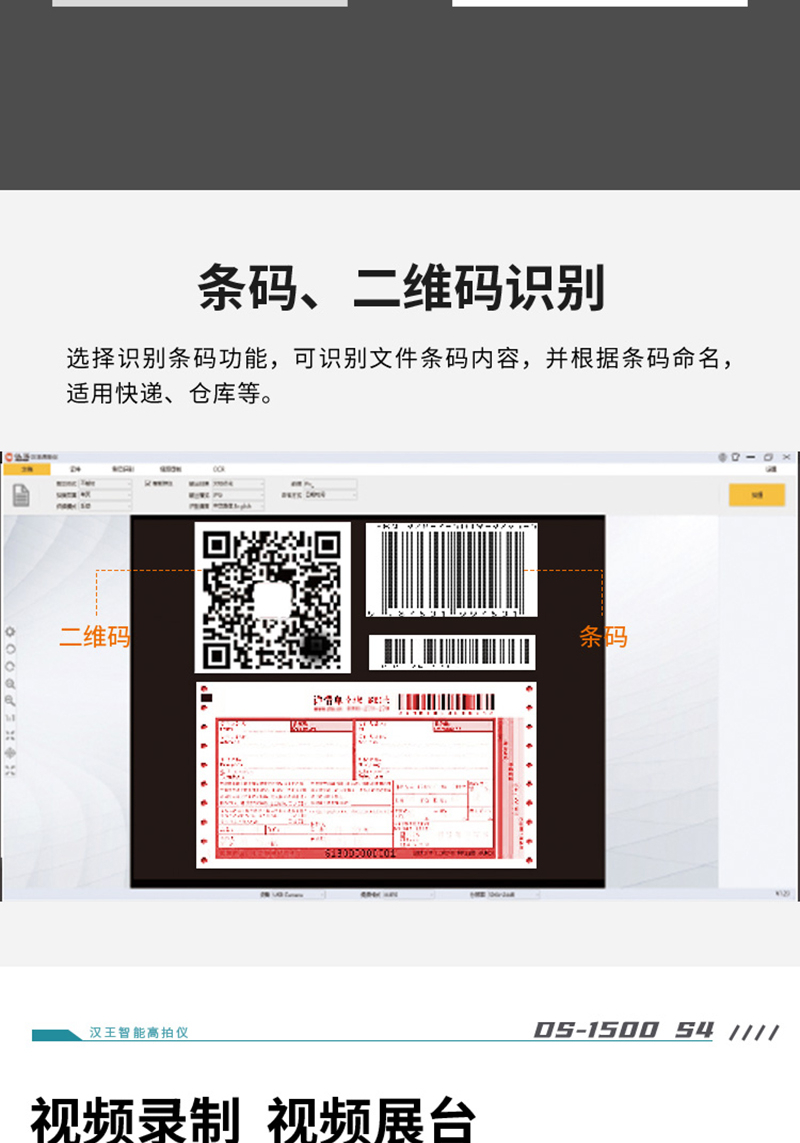This screenshot has width=800, height=1143.
Task: Click the small text link above the yellow button
Action: click(x=772, y=469)
